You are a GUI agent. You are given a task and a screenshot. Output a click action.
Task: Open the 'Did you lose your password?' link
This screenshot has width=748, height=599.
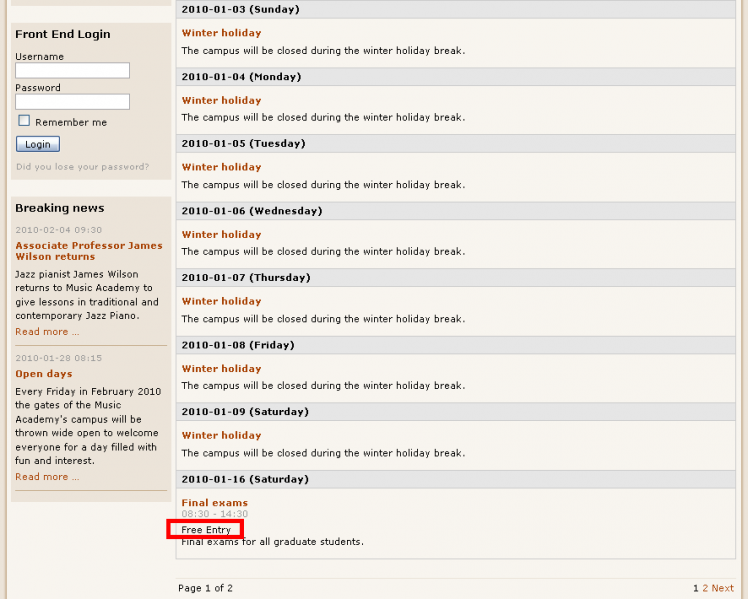tap(82, 167)
